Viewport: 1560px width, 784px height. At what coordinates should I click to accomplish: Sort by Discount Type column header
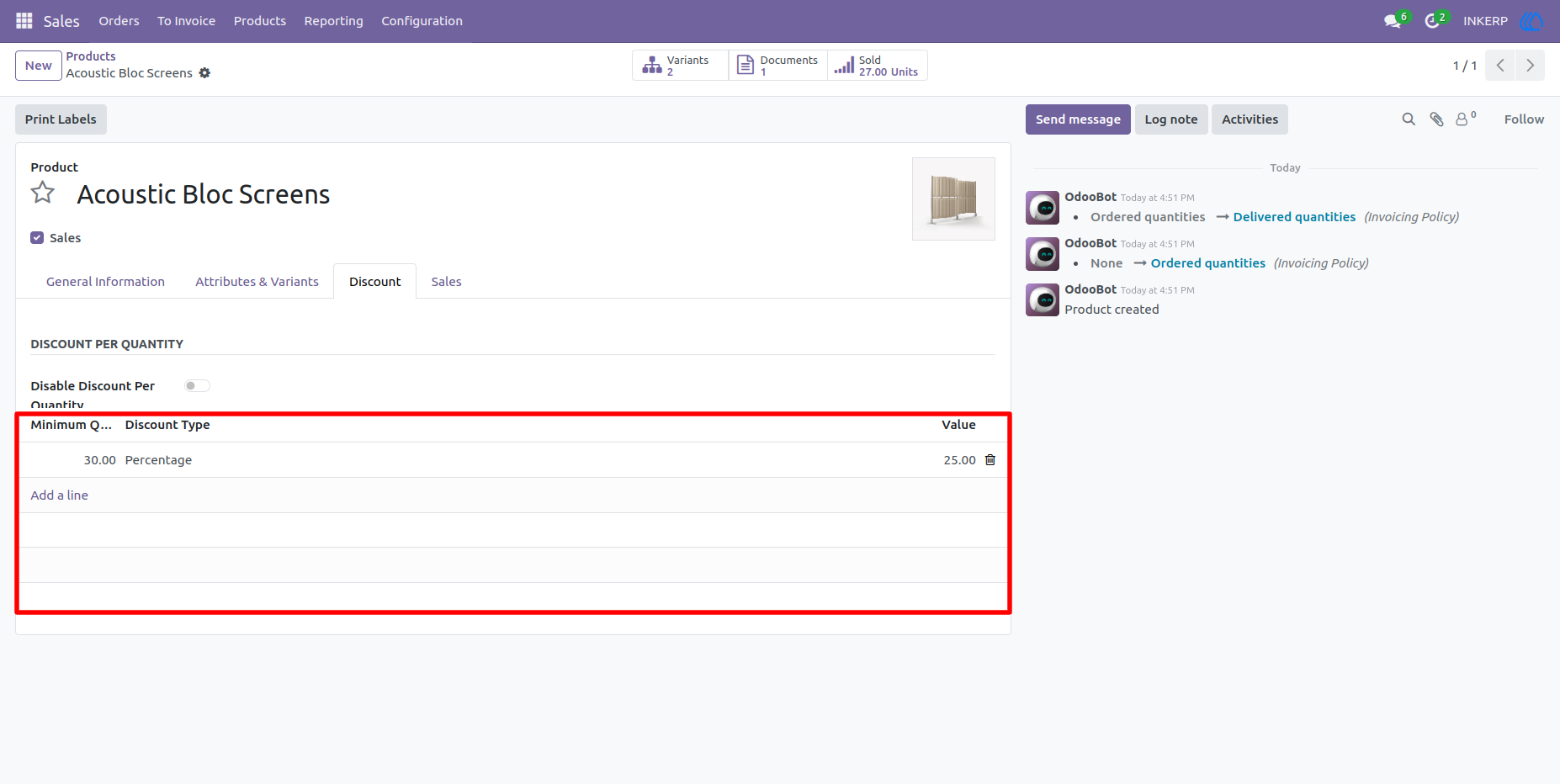167,425
